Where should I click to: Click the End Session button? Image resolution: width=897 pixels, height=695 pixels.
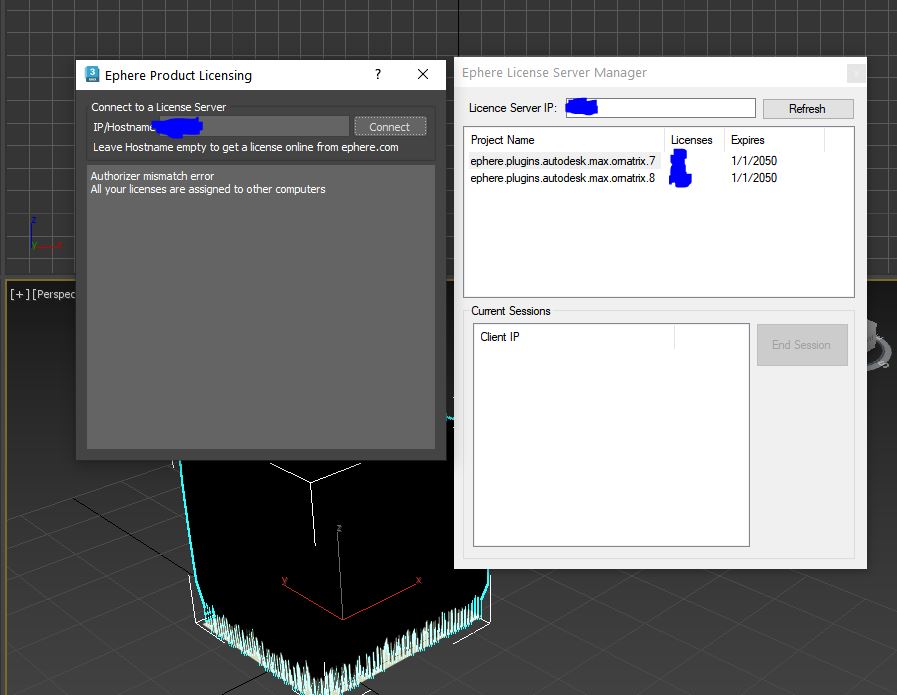pos(801,345)
